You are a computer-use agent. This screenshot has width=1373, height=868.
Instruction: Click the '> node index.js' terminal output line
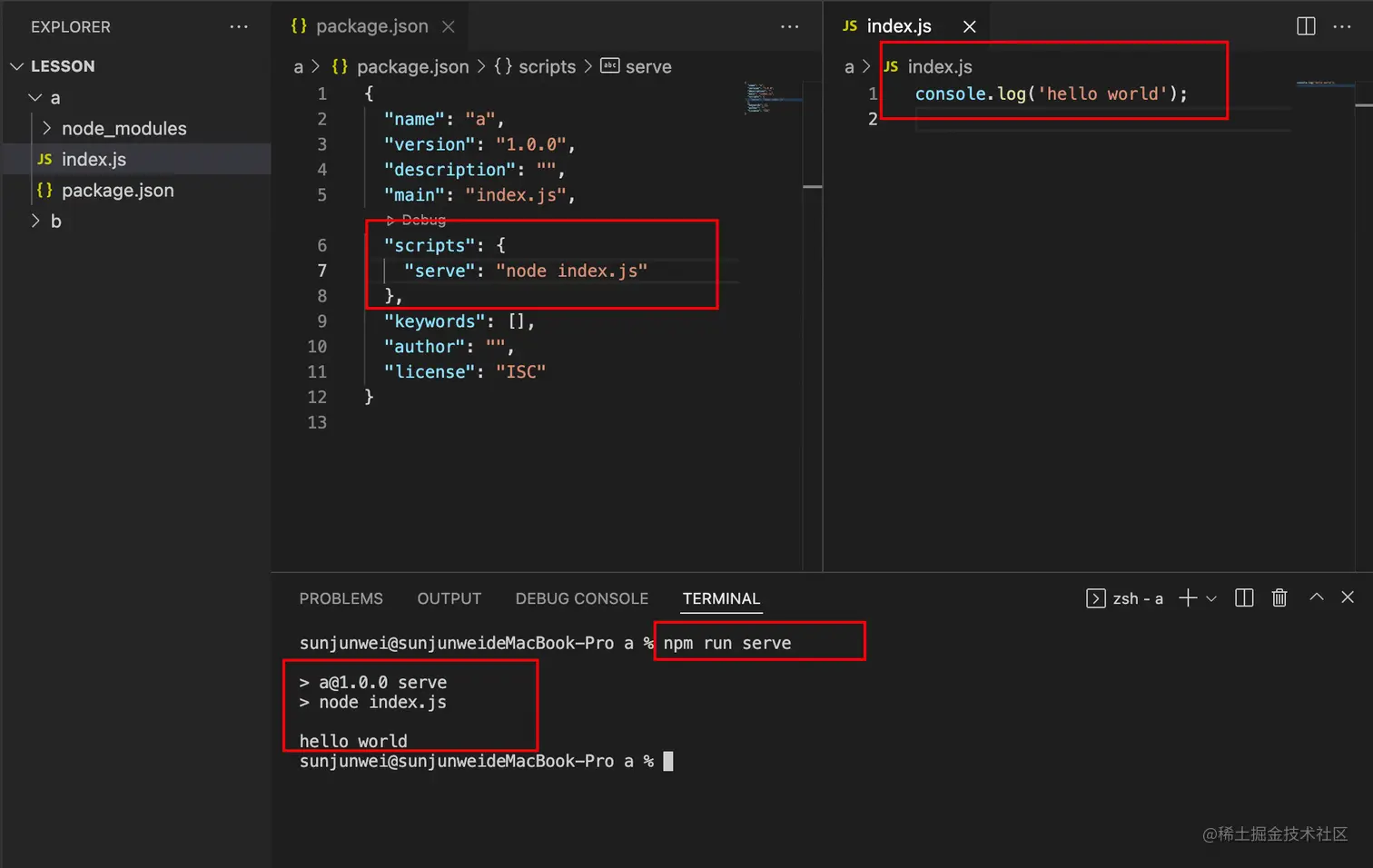pyautogui.click(x=373, y=702)
